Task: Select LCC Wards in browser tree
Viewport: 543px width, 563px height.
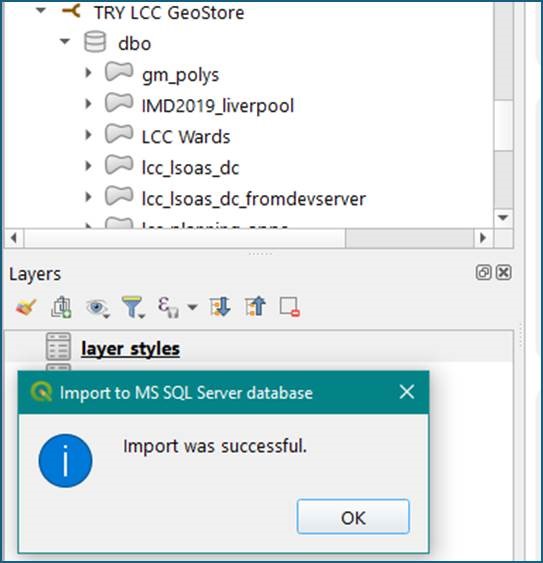Action: point(186,137)
